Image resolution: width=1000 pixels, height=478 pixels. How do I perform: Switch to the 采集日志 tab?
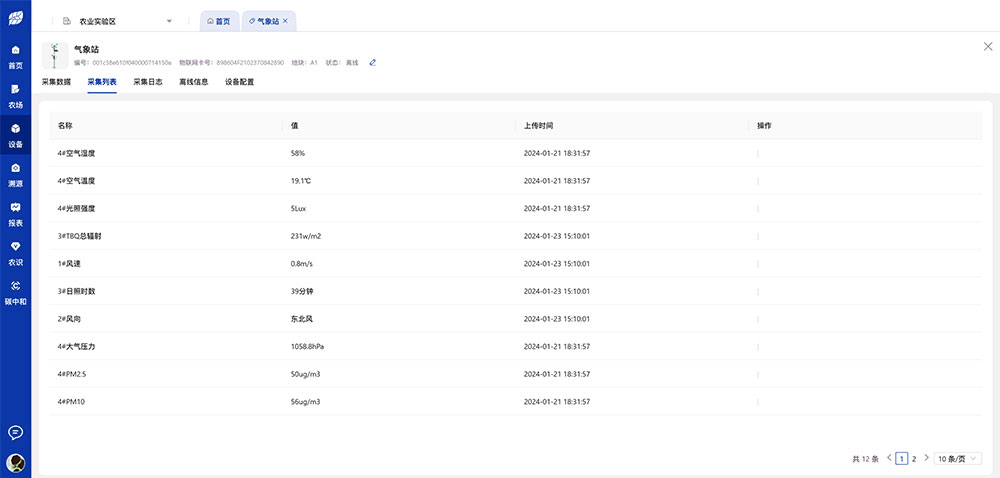148,82
